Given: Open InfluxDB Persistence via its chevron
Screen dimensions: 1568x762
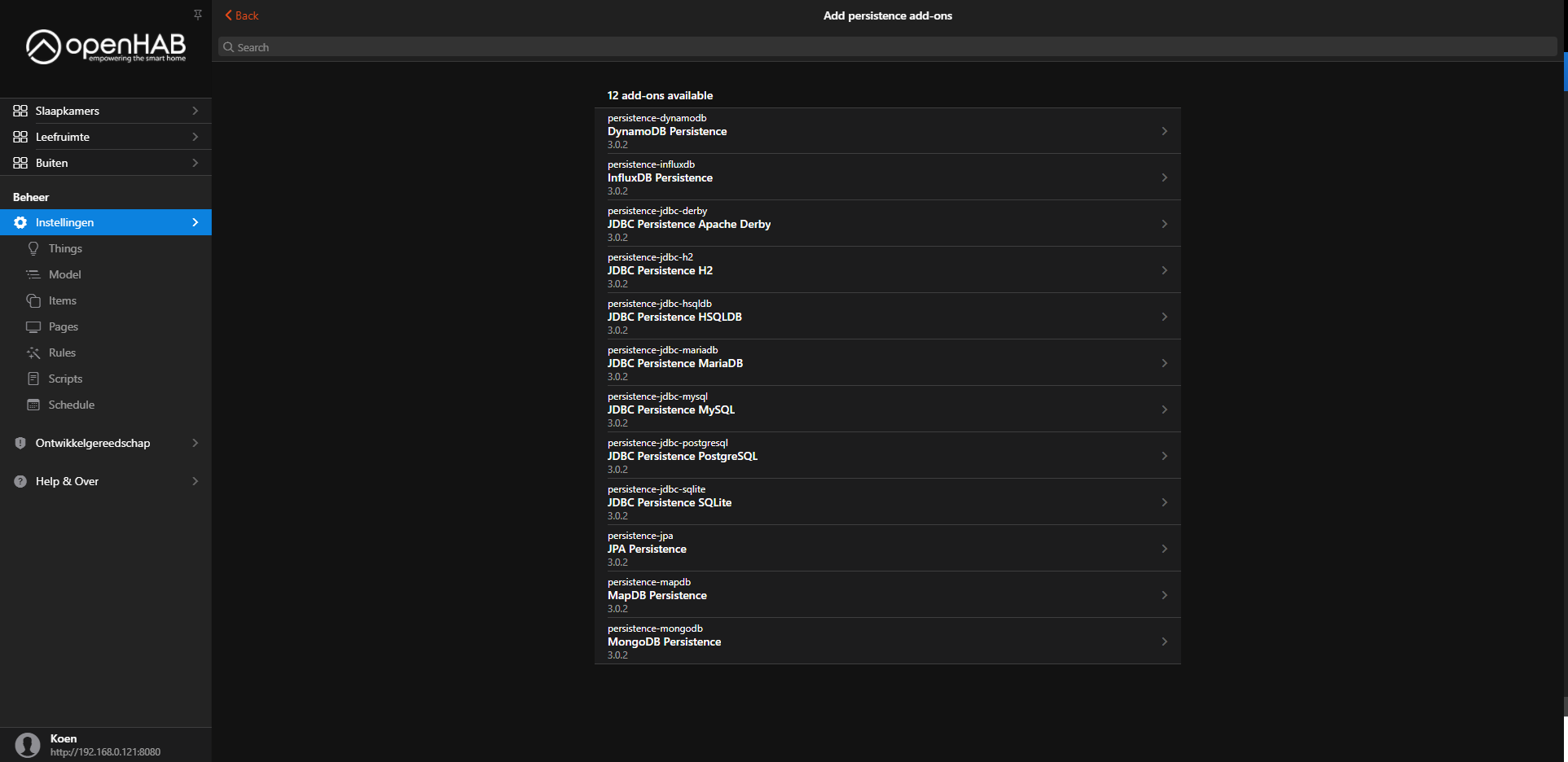Looking at the screenshot, I should (x=1165, y=177).
